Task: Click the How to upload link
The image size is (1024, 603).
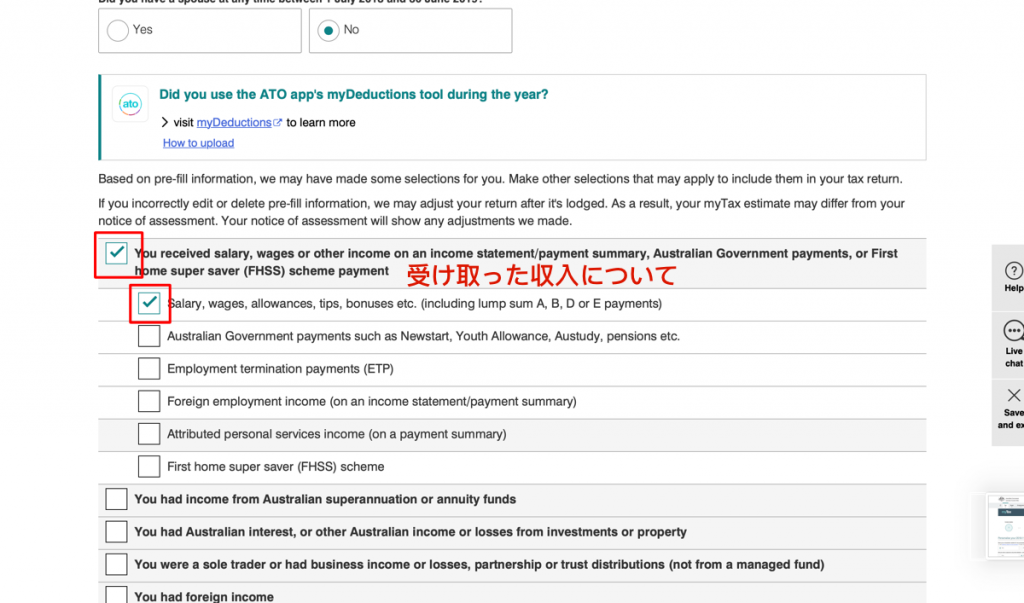Action: point(198,143)
